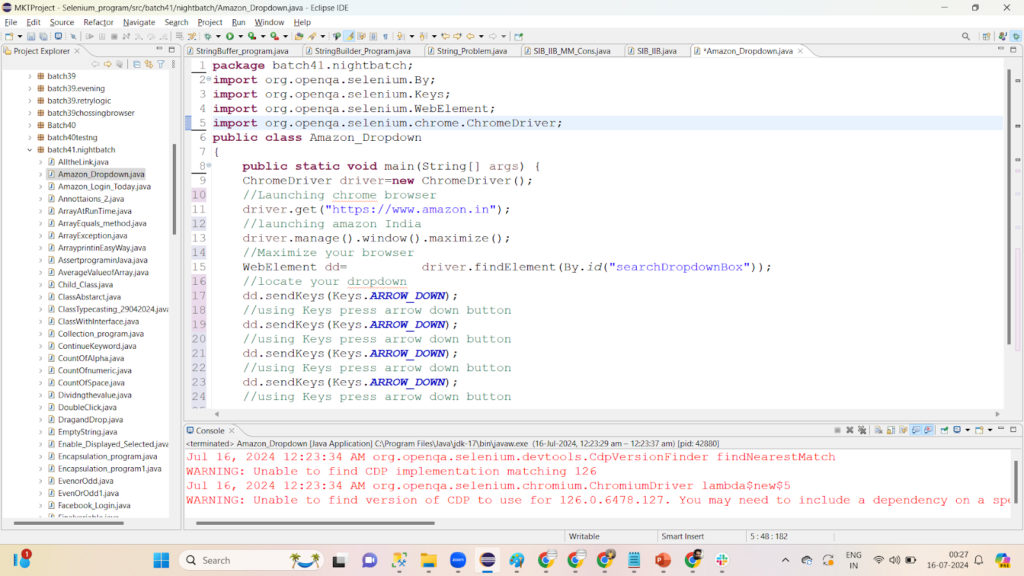Toggle Skip All Breakpoints icon
1024x576 pixels.
pos(73,37)
